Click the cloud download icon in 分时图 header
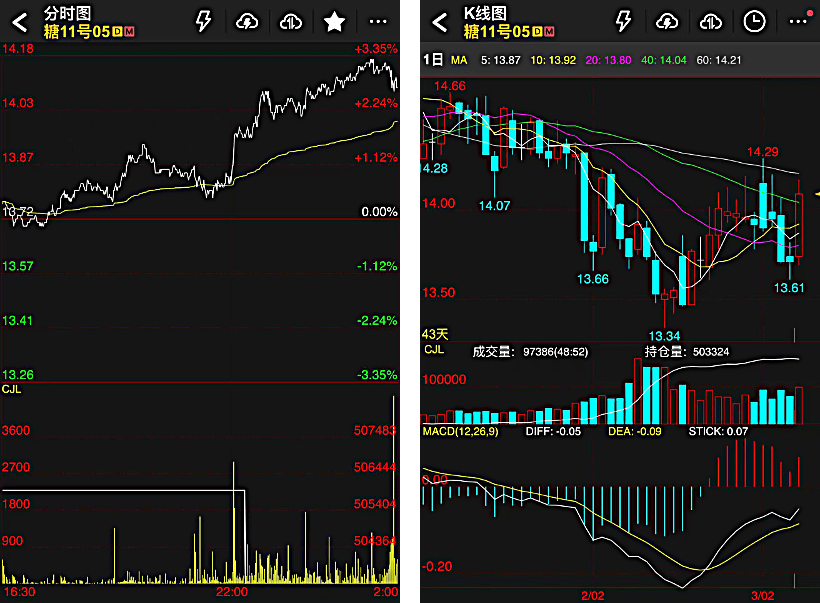 [290, 21]
